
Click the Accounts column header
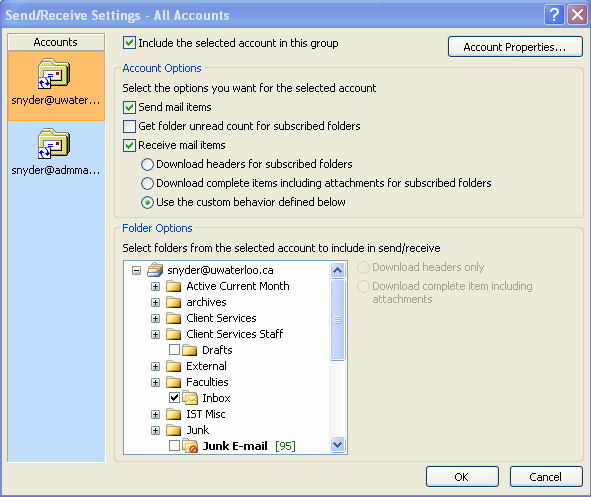click(x=56, y=42)
